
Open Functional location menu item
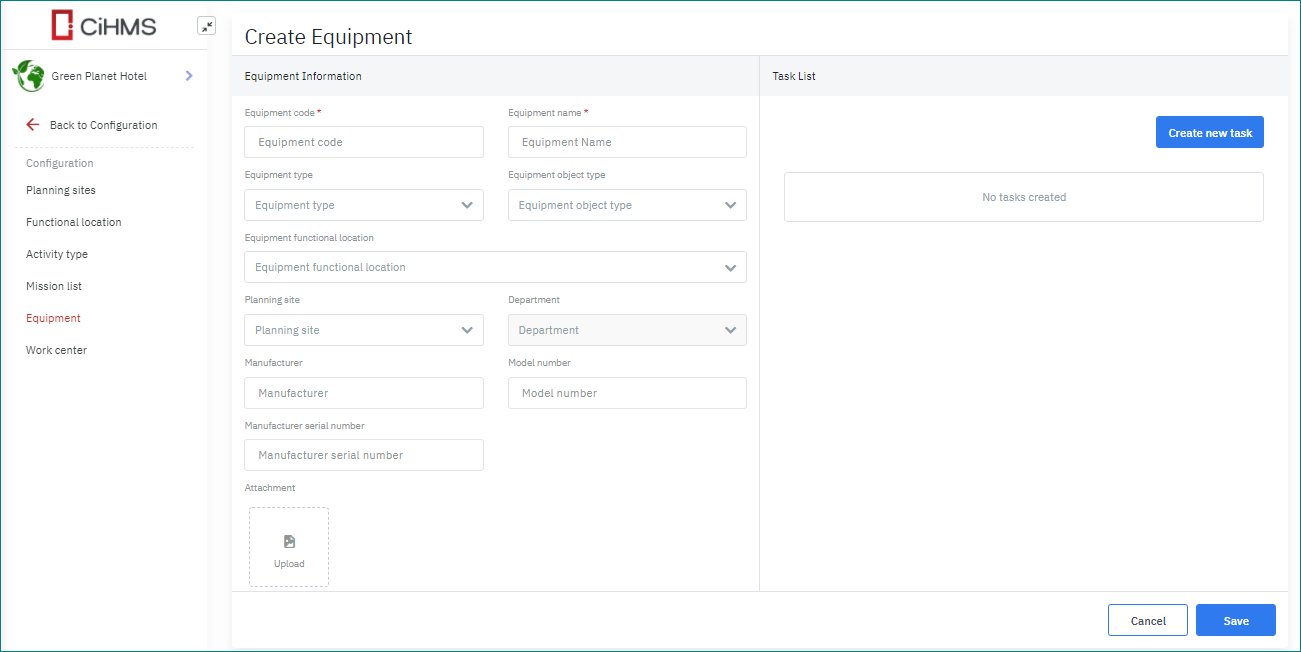(74, 222)
